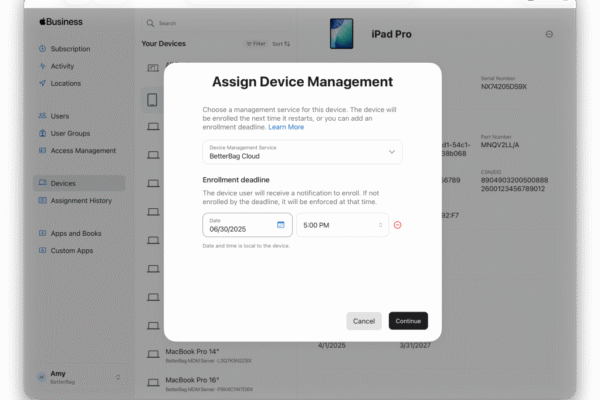Screen dimensions: 600x400
Task: Click part number MNQV2LL/A
Action: (x=500, y=145)
